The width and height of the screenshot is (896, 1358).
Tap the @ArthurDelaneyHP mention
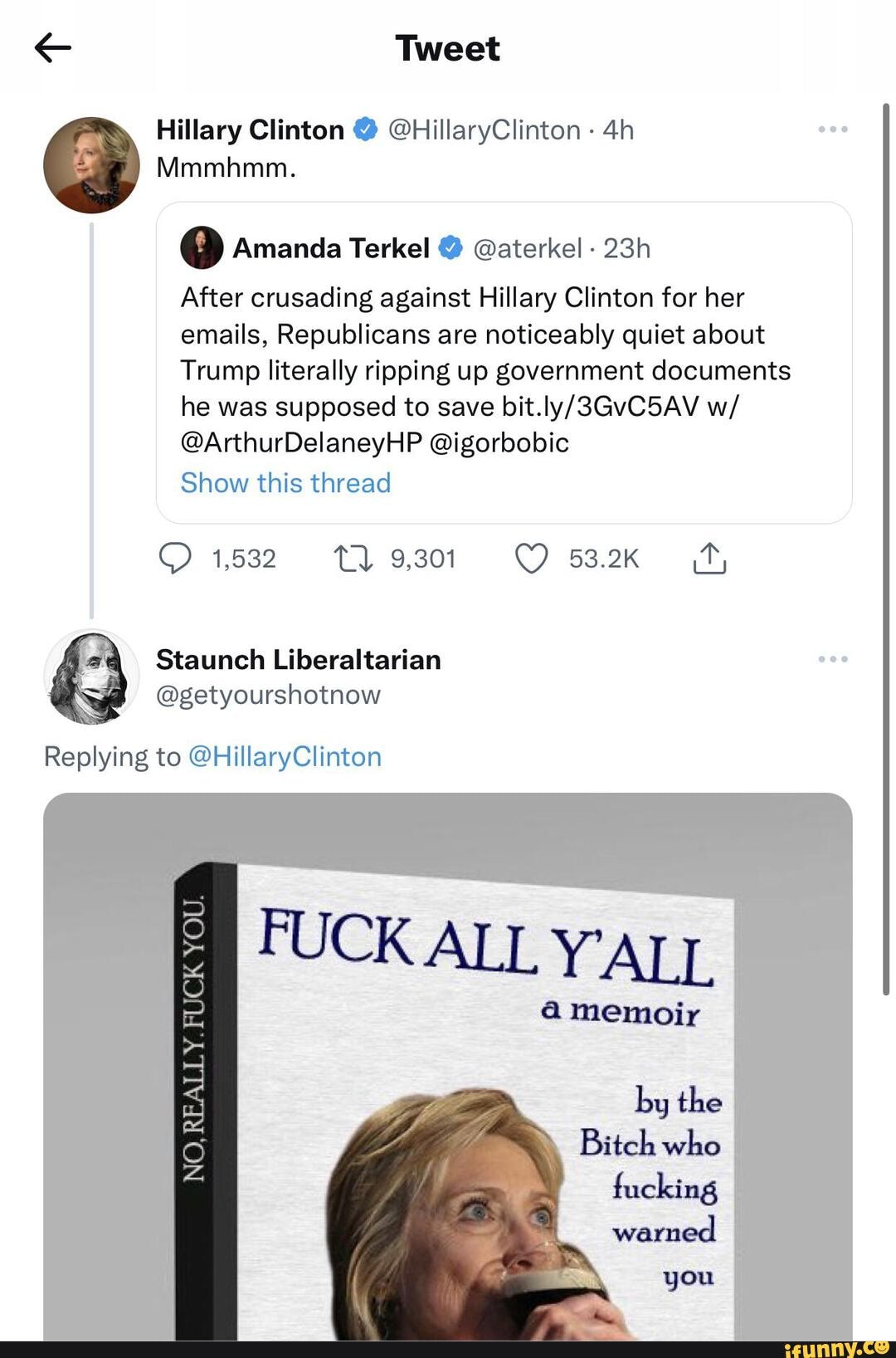point(301,442)
